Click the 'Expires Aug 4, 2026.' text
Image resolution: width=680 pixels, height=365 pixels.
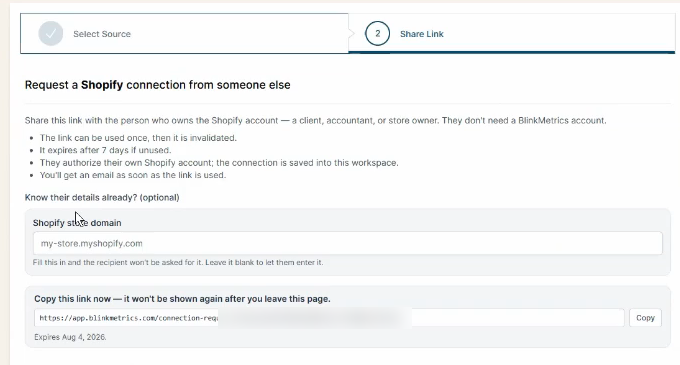[70, 337]
